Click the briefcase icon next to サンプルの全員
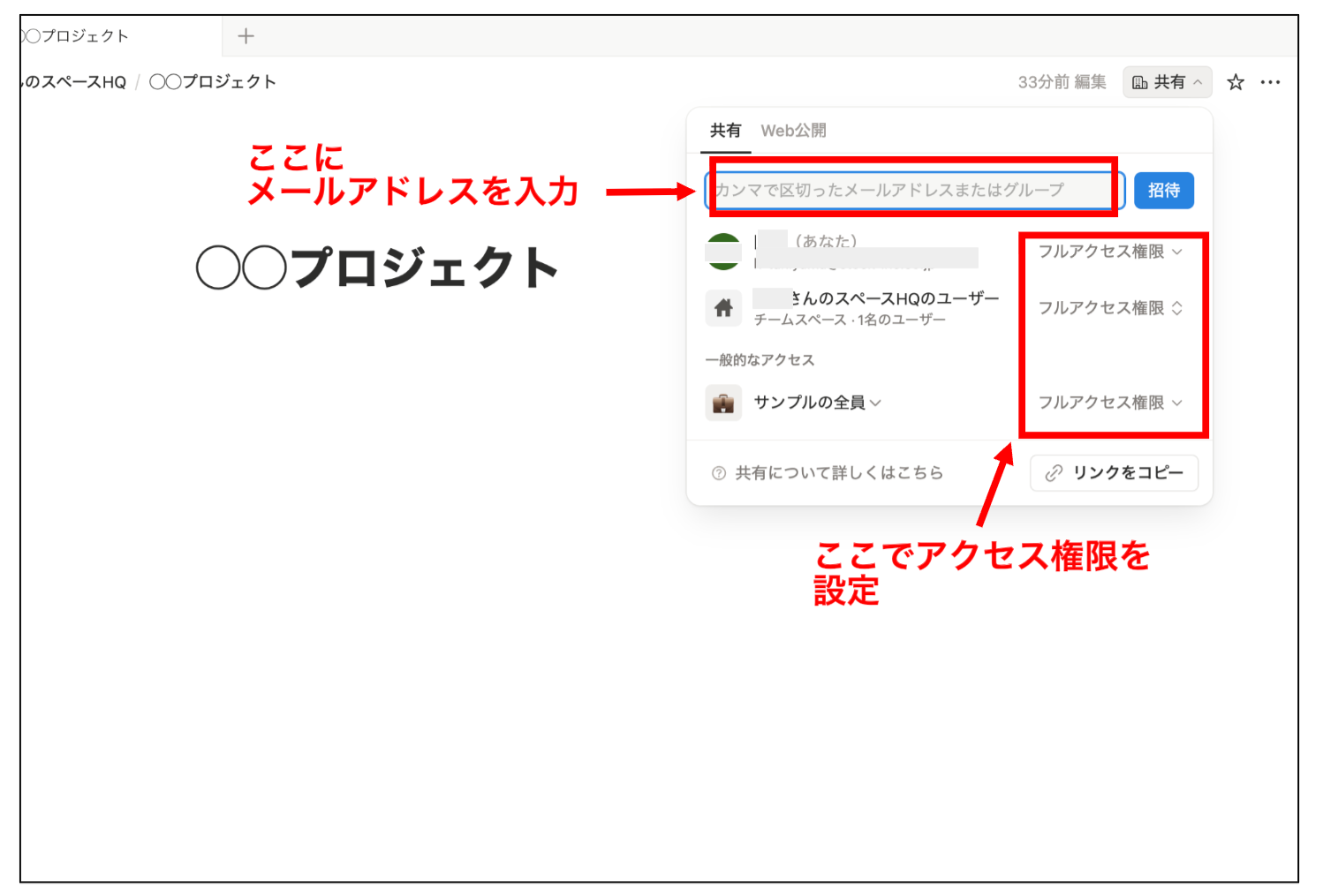This screenshot has height=896, width=1338. click(x=723, y=403)
